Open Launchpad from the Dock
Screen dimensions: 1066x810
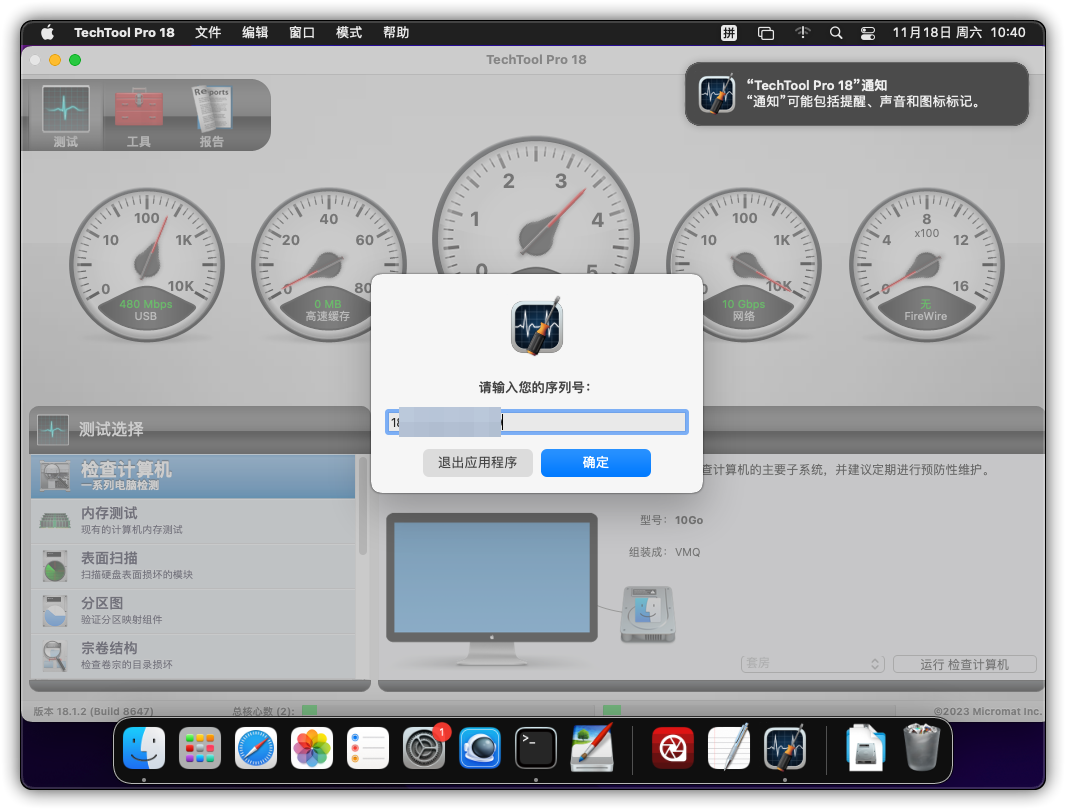point(200,748)
